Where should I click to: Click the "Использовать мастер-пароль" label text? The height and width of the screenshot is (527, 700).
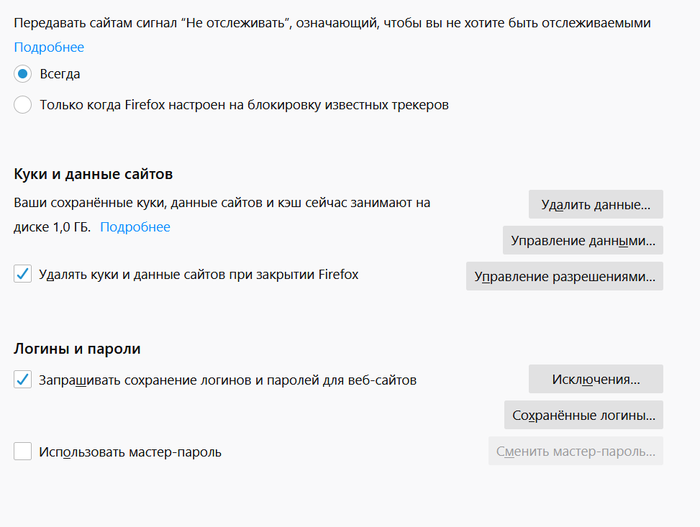[130, 452]
